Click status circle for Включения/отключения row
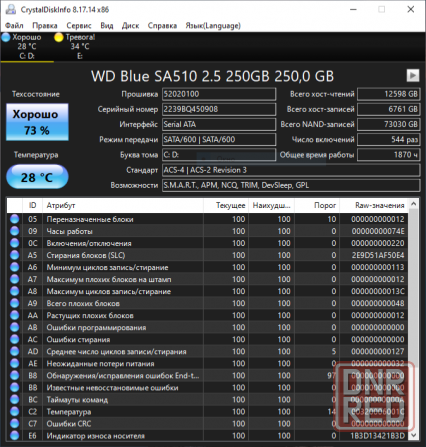Viewport: 426px width, 447px height. pyautogui.click(x=14, y=243)
